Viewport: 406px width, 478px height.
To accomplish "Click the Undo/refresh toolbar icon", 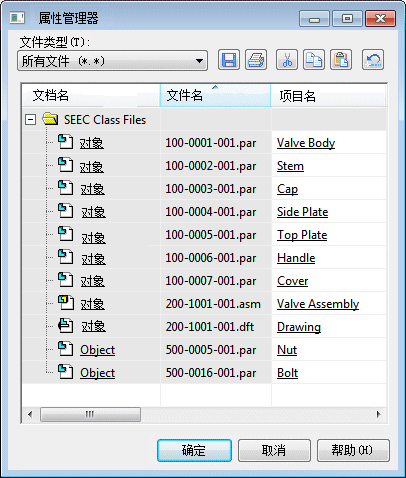I will [373, 60].
